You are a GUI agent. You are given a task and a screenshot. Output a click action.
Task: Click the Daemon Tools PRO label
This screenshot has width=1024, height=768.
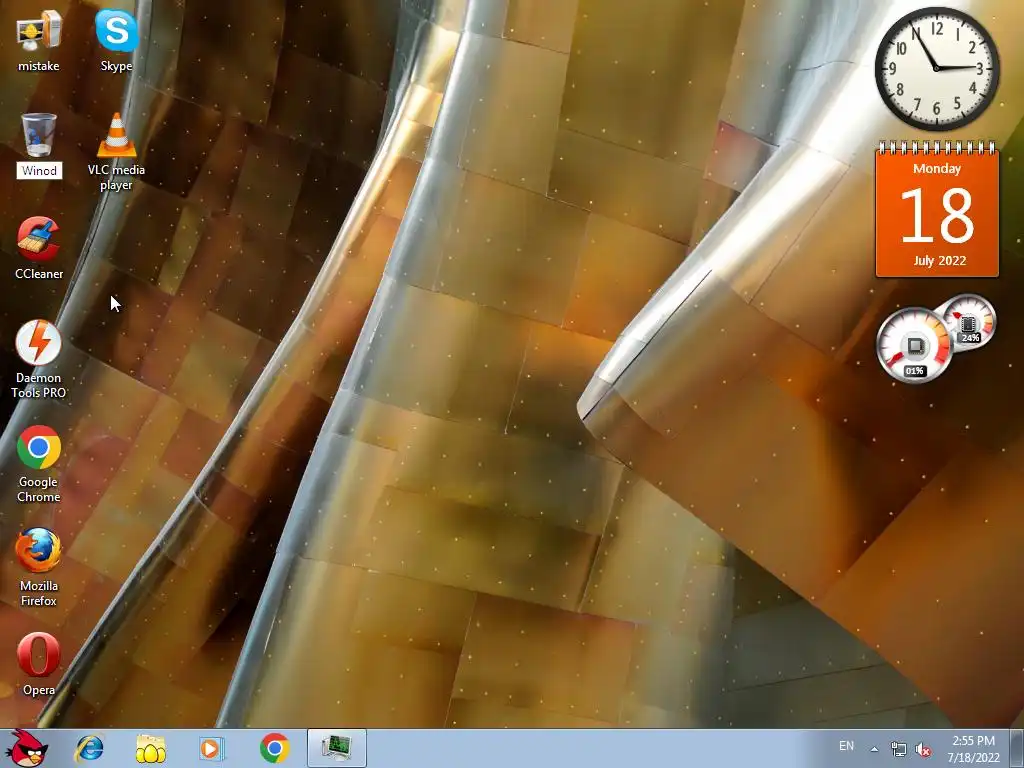point(39,385)
